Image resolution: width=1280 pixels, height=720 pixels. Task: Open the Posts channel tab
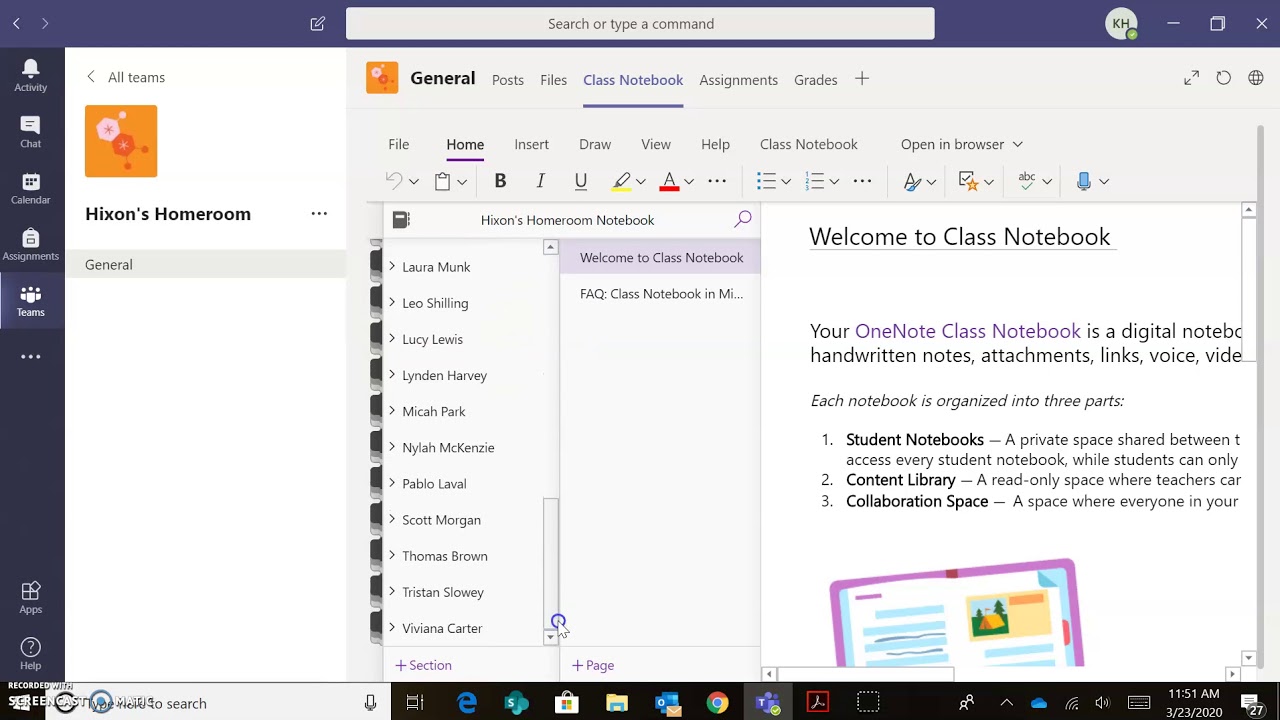508,80
